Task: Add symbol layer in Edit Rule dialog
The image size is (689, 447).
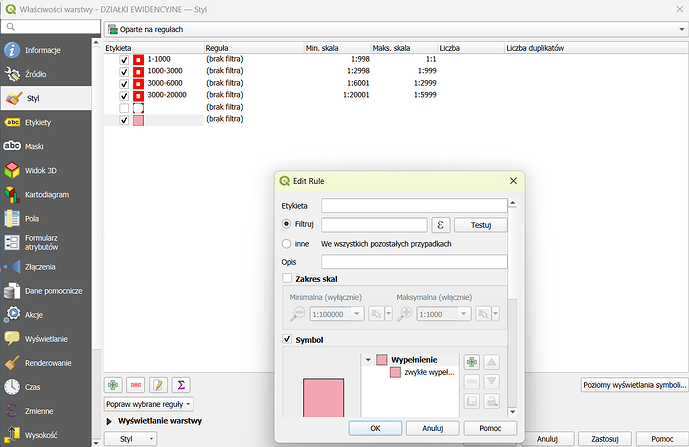Action: [471, 361]
